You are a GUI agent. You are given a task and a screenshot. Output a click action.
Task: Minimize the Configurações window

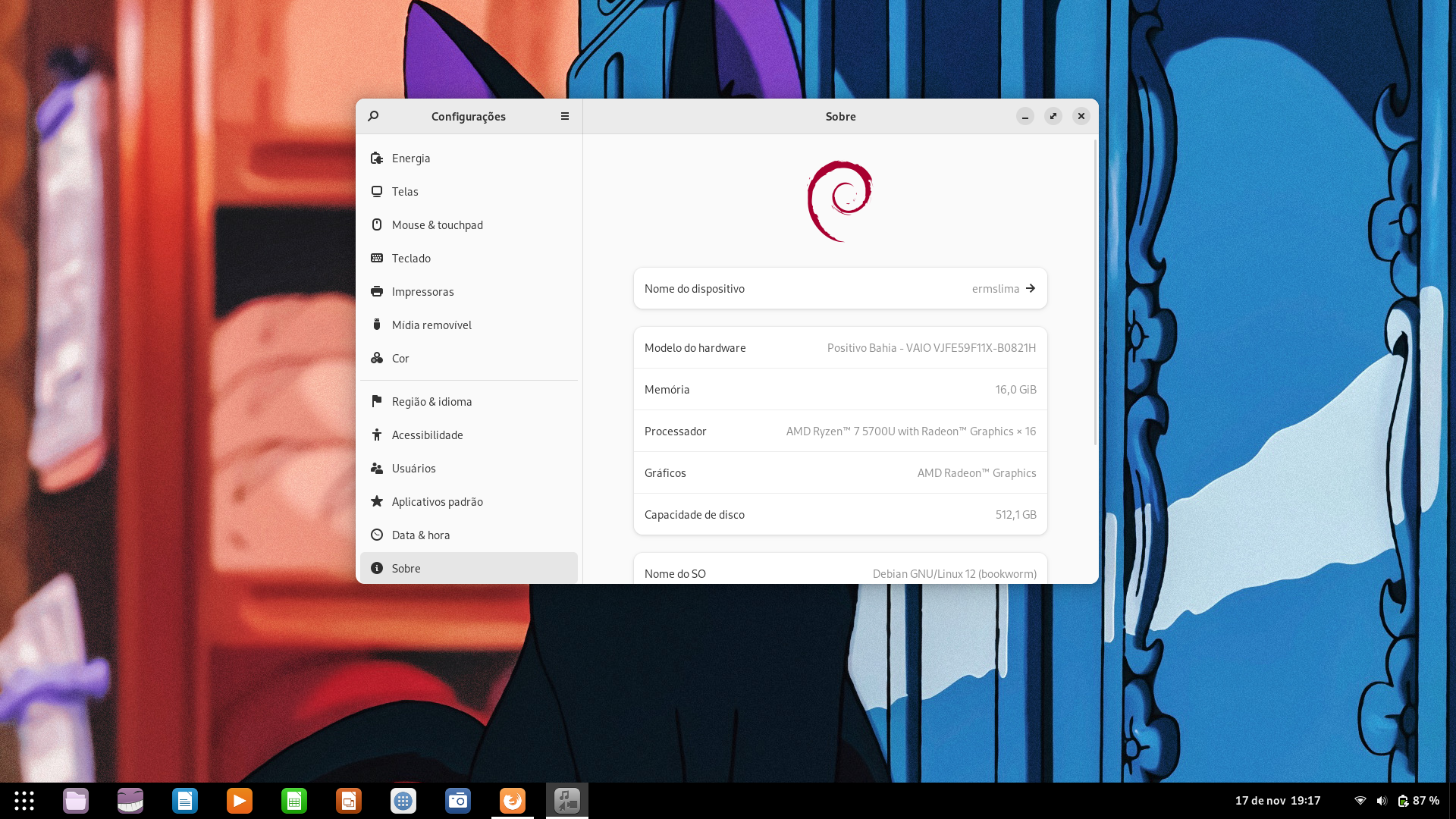click(x=1025, y=116)
